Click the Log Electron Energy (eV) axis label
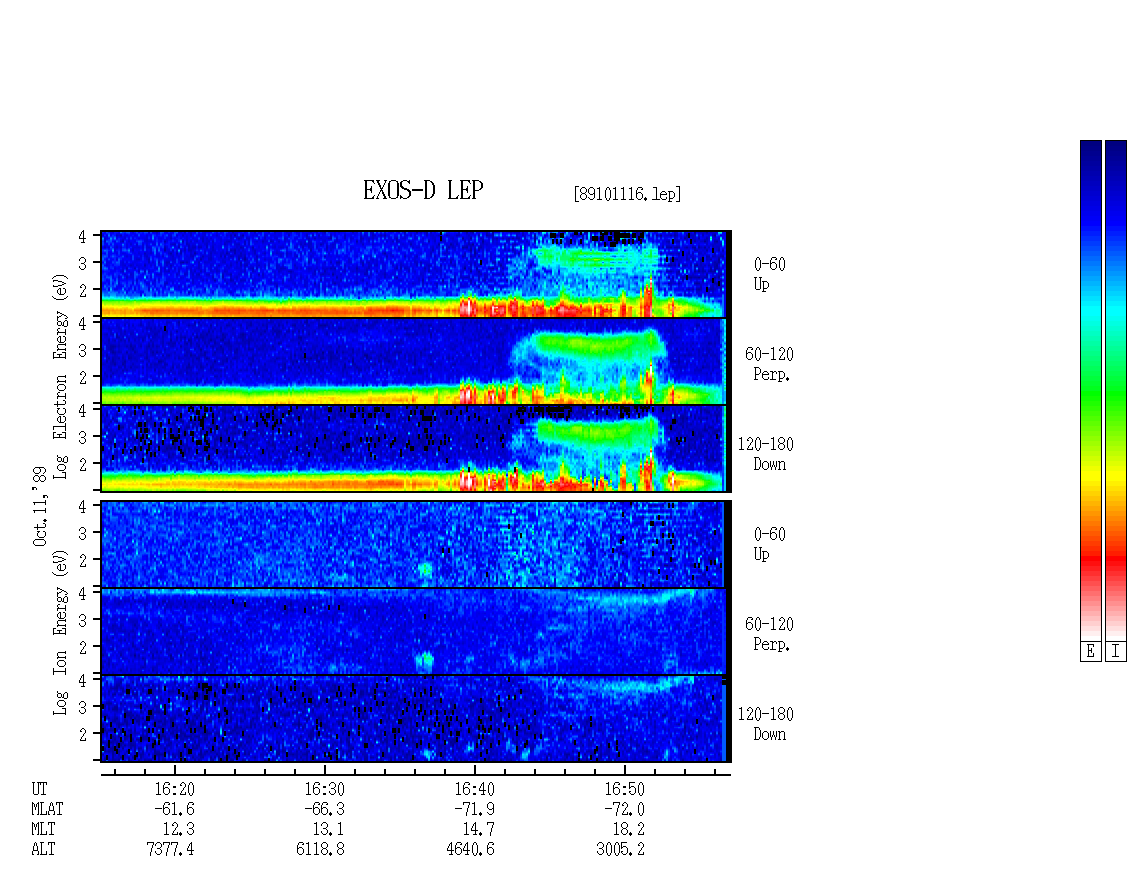 (61, 376)
